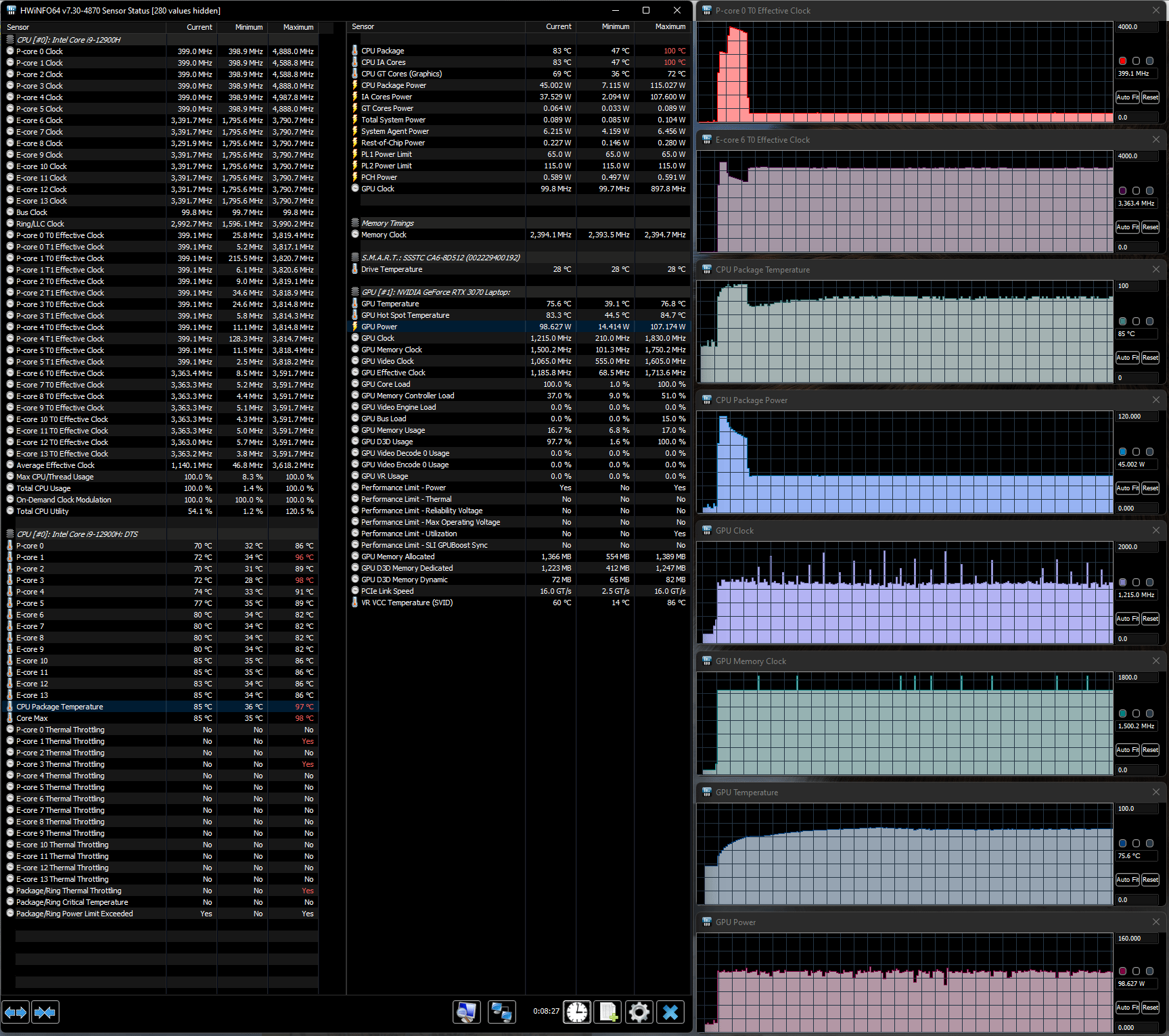Select the GPU D3D Usage row
Viewport: 1169px width, 1036px height.
[x=519, y=442]
